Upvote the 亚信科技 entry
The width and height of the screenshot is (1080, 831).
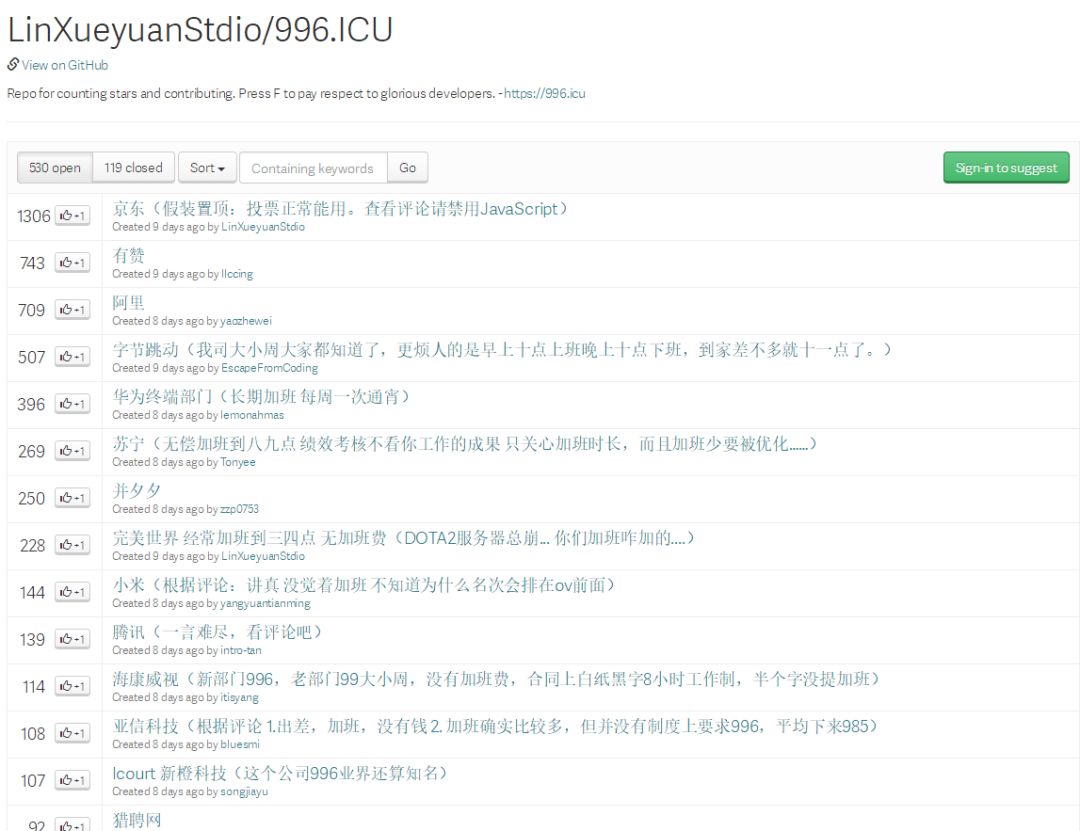72,733
